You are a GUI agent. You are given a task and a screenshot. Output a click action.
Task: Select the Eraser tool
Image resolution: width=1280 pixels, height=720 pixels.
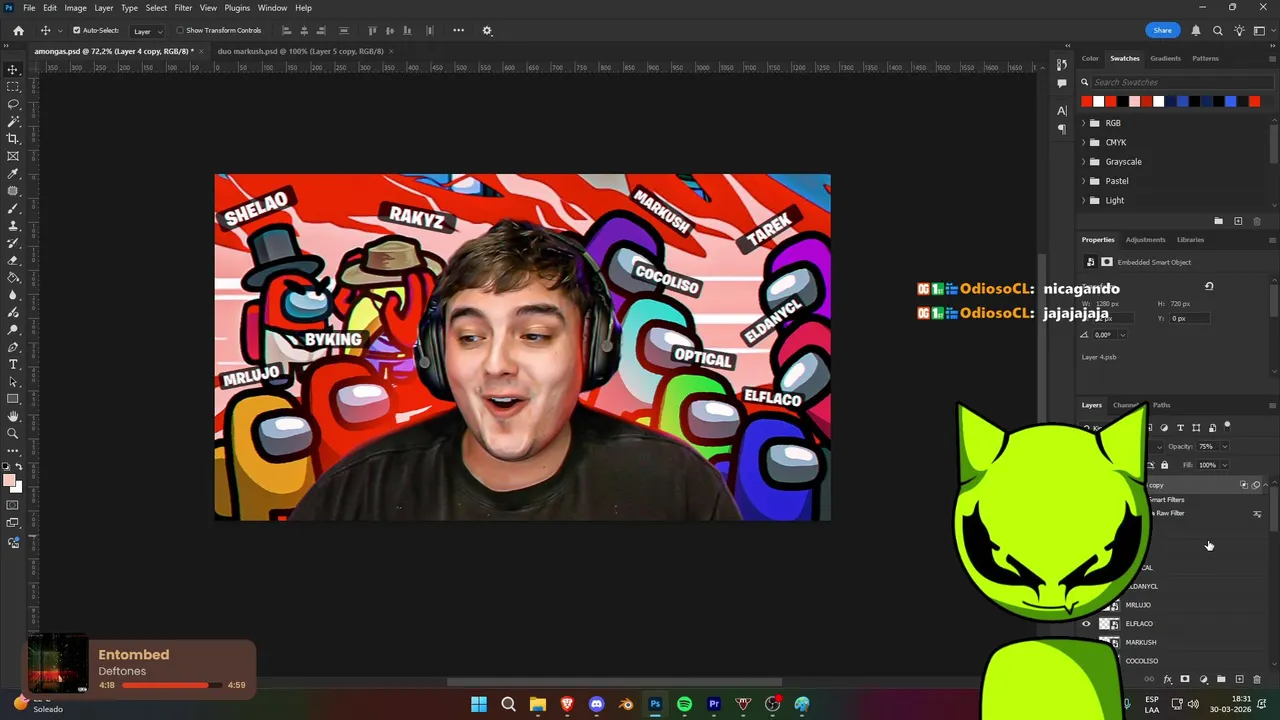pyautogui.click(x=13, y=260)
